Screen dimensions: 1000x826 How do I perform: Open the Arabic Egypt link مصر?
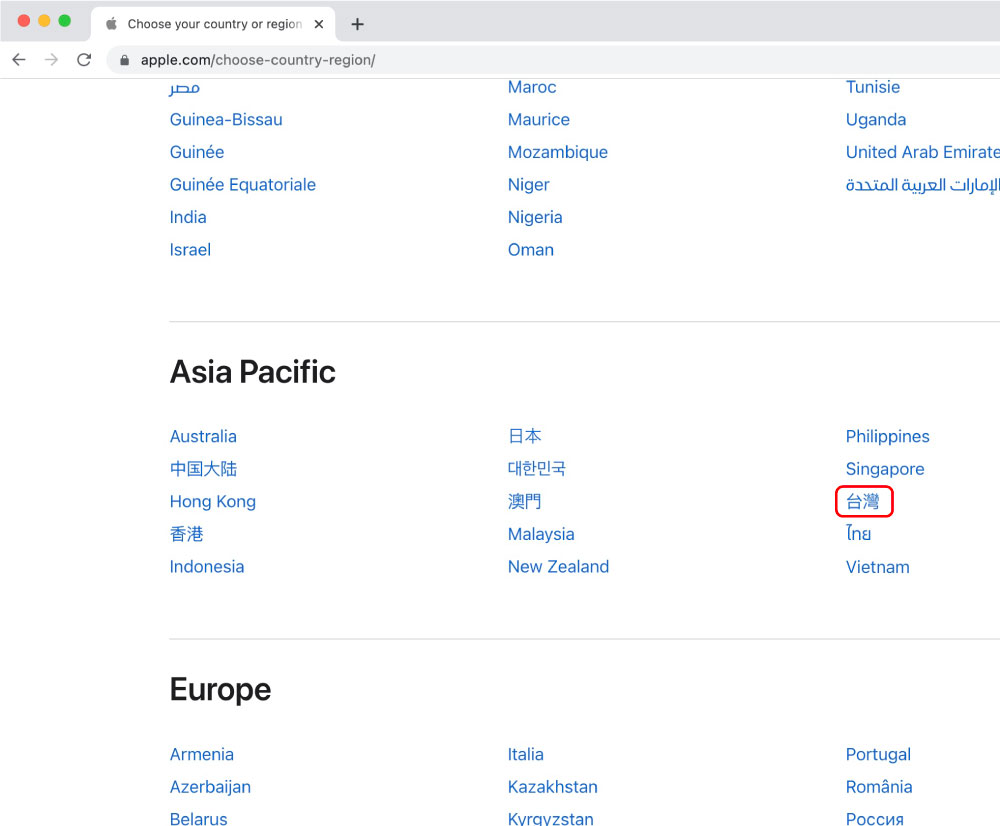(x=185, y=87)
